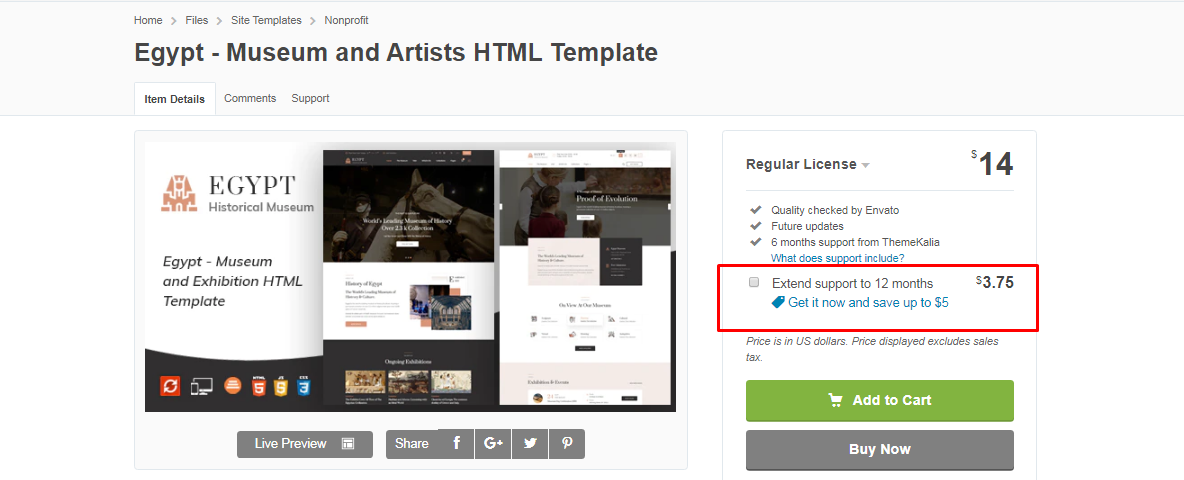This screenshot has width=1184, height=480.
Task: Click 'What does support include?' link
Action: (x=837, y=258)
